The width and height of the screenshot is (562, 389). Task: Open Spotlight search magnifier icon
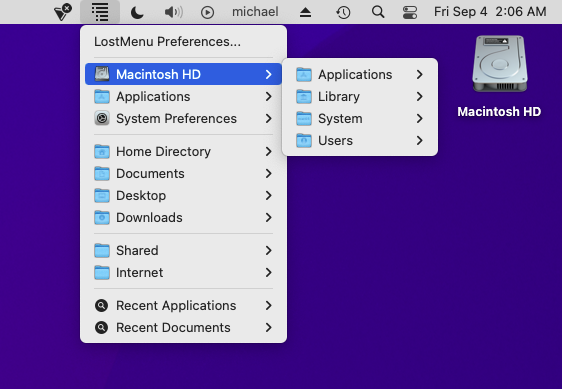378,12
